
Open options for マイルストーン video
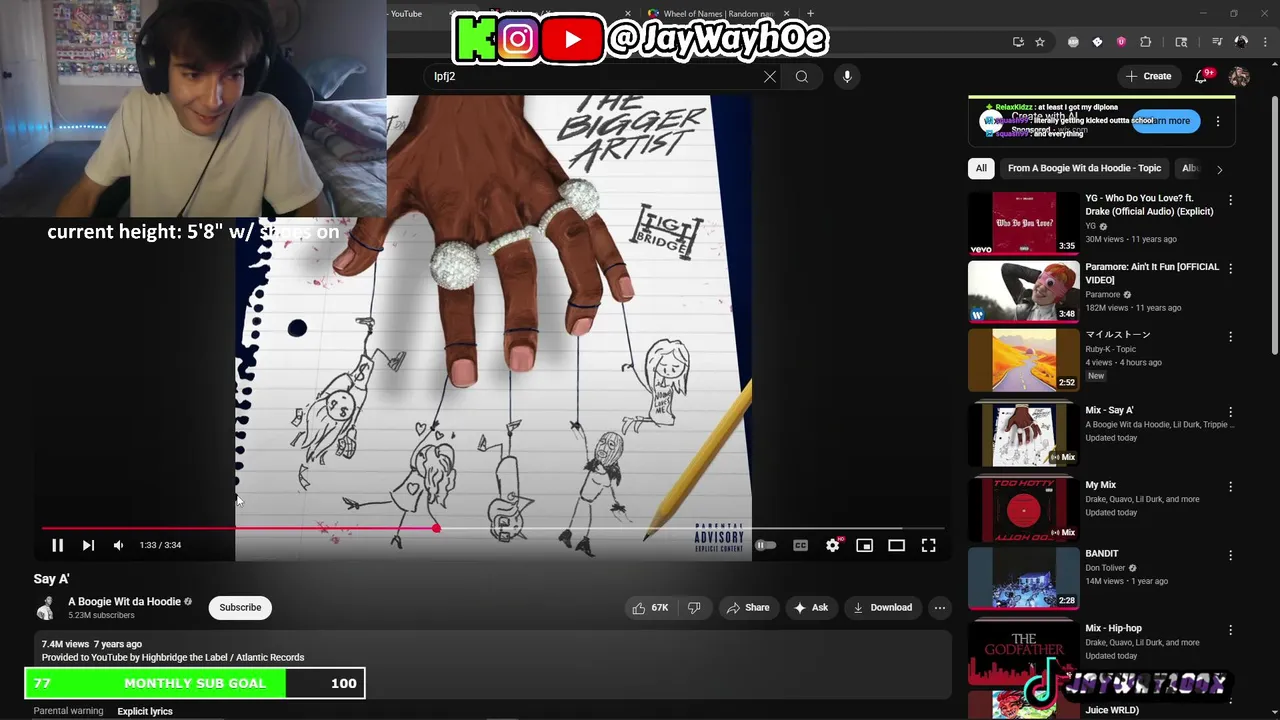point(1231,337)
